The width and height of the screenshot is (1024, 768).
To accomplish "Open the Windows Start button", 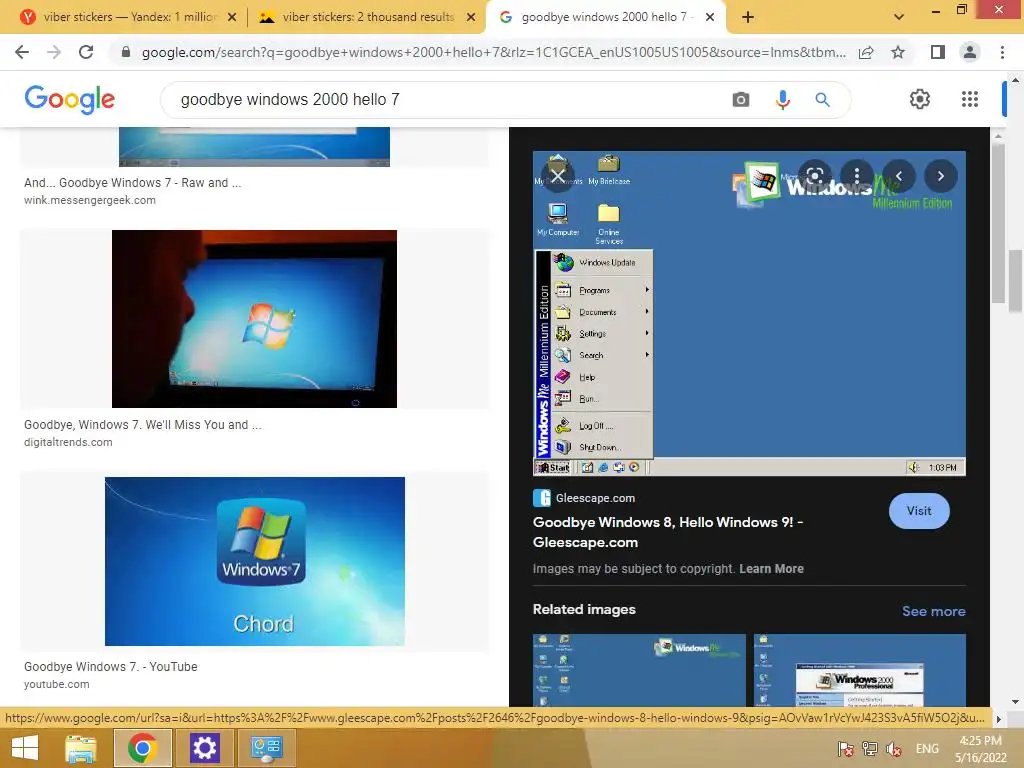I will 25,748.
